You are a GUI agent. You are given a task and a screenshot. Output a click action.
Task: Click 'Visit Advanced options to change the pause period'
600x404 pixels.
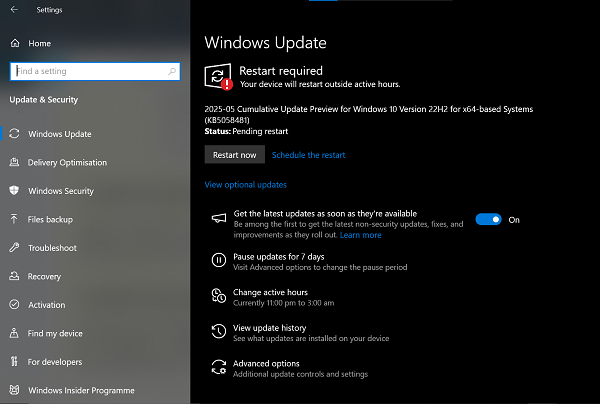tap(320, 267)
